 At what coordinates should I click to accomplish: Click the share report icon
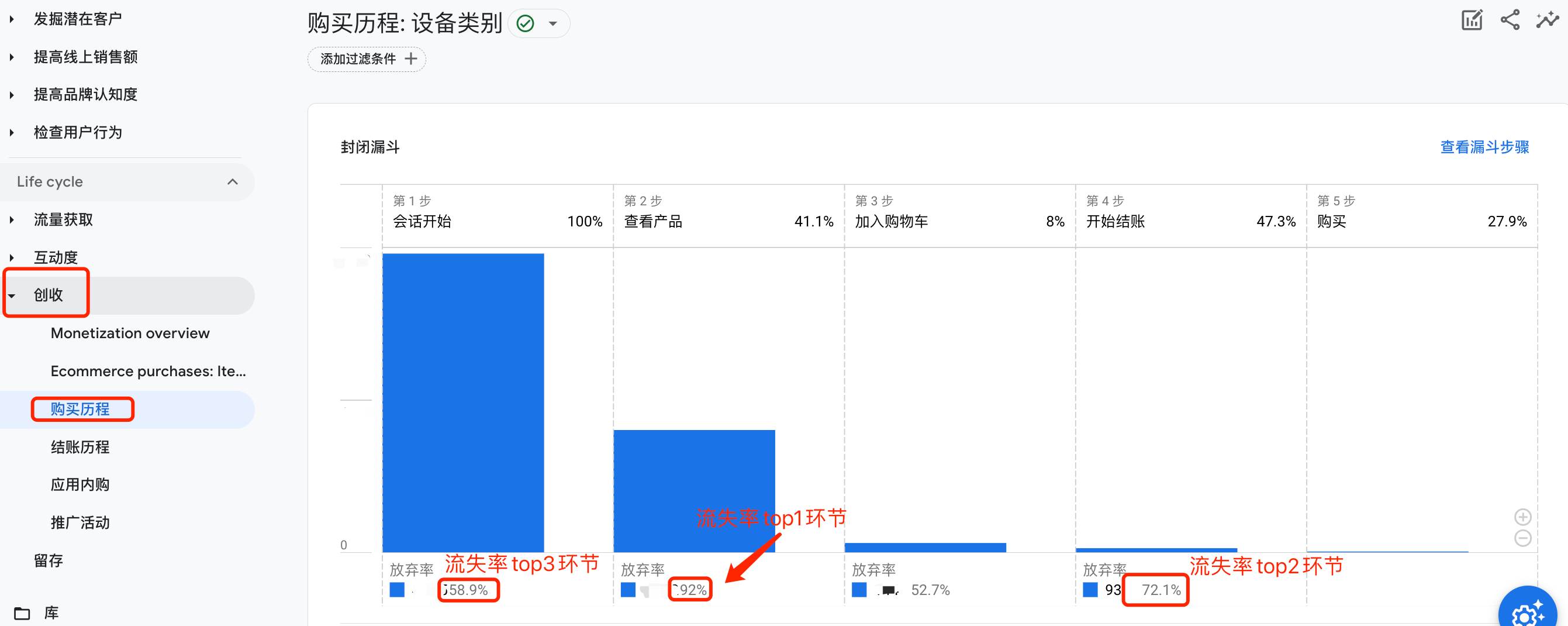1510,20
